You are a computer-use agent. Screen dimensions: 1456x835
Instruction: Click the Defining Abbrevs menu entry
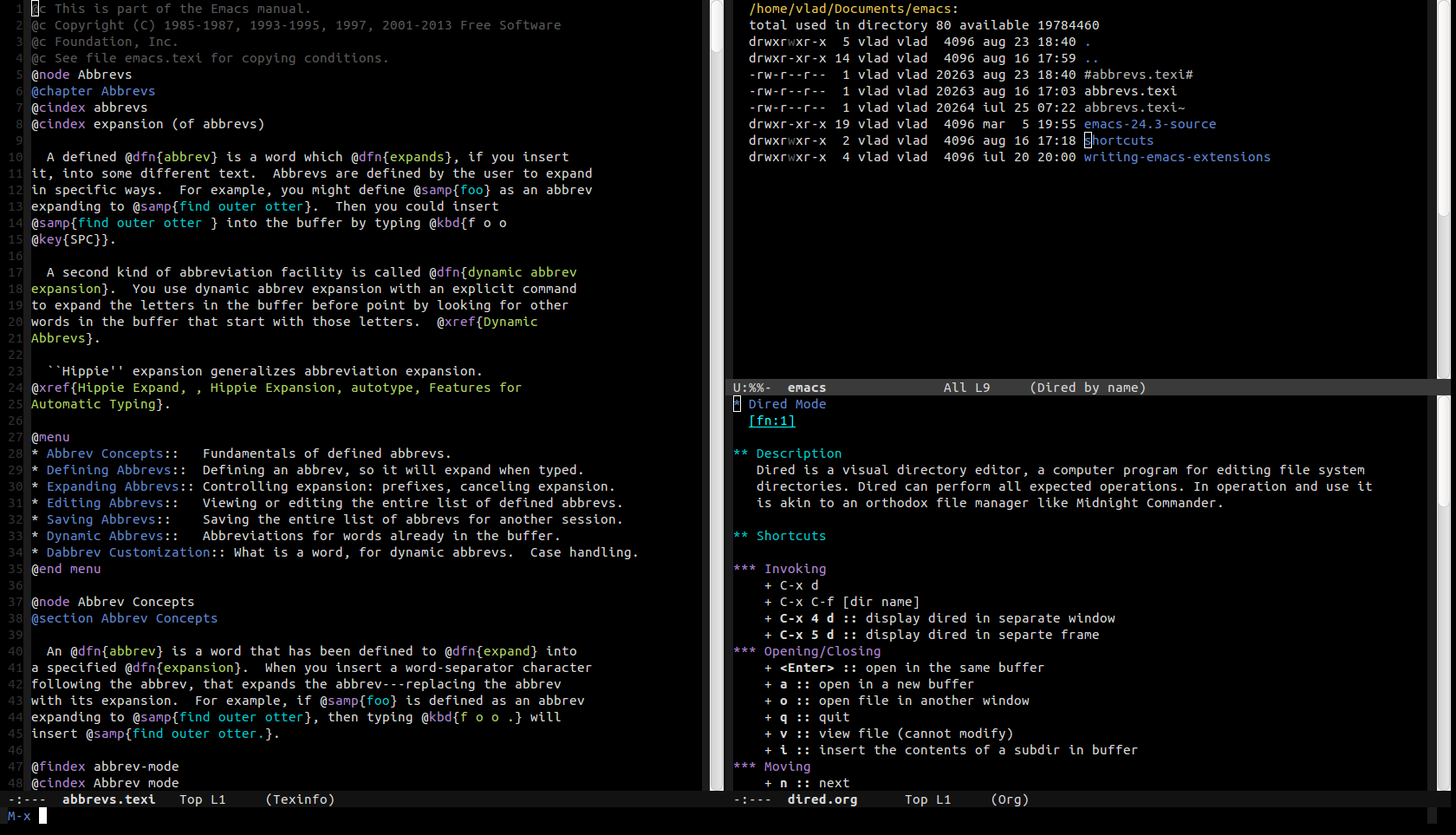tap(108, 470)
